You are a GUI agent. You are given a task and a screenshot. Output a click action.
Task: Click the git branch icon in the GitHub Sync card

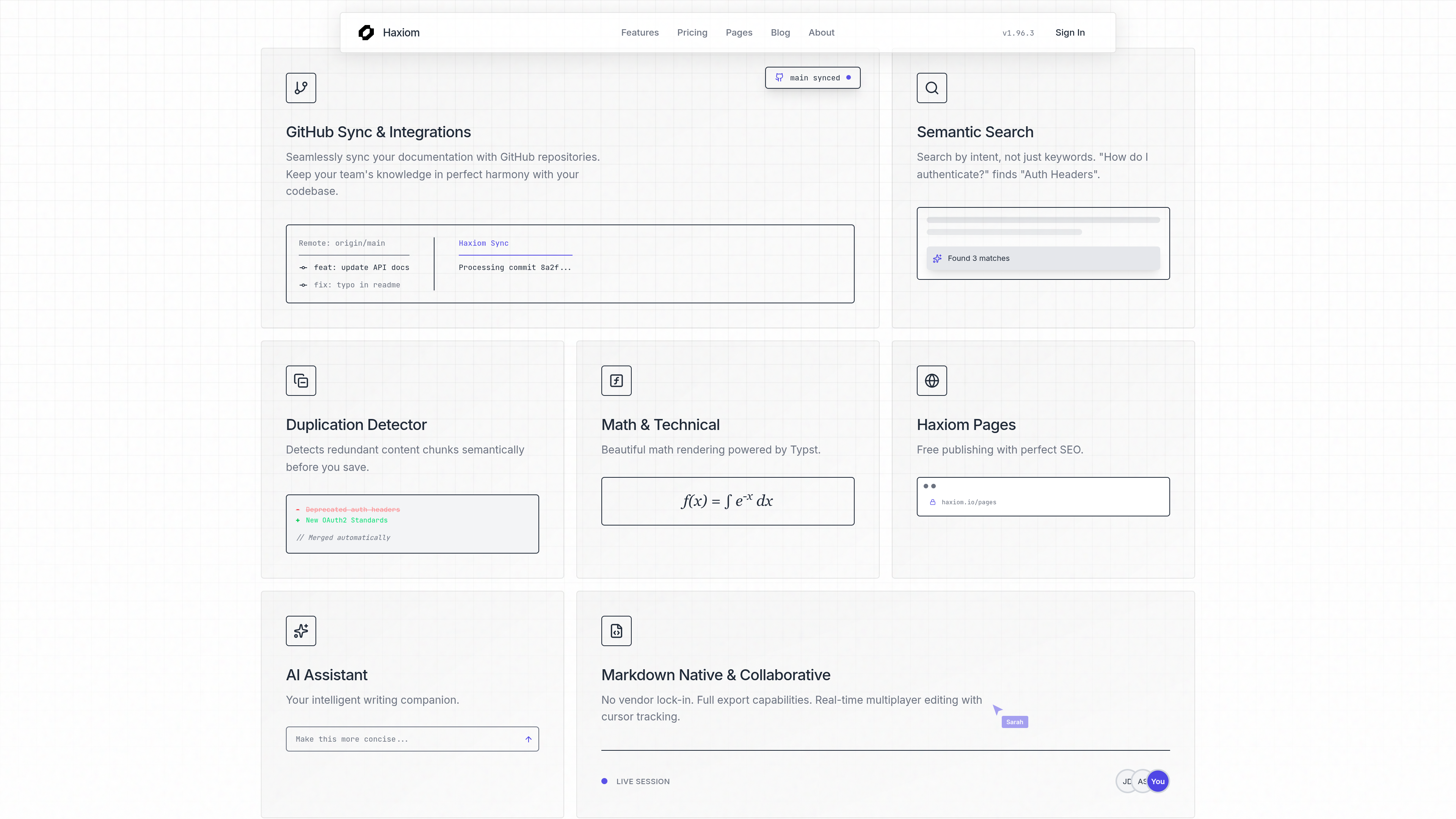click(301, 88)
